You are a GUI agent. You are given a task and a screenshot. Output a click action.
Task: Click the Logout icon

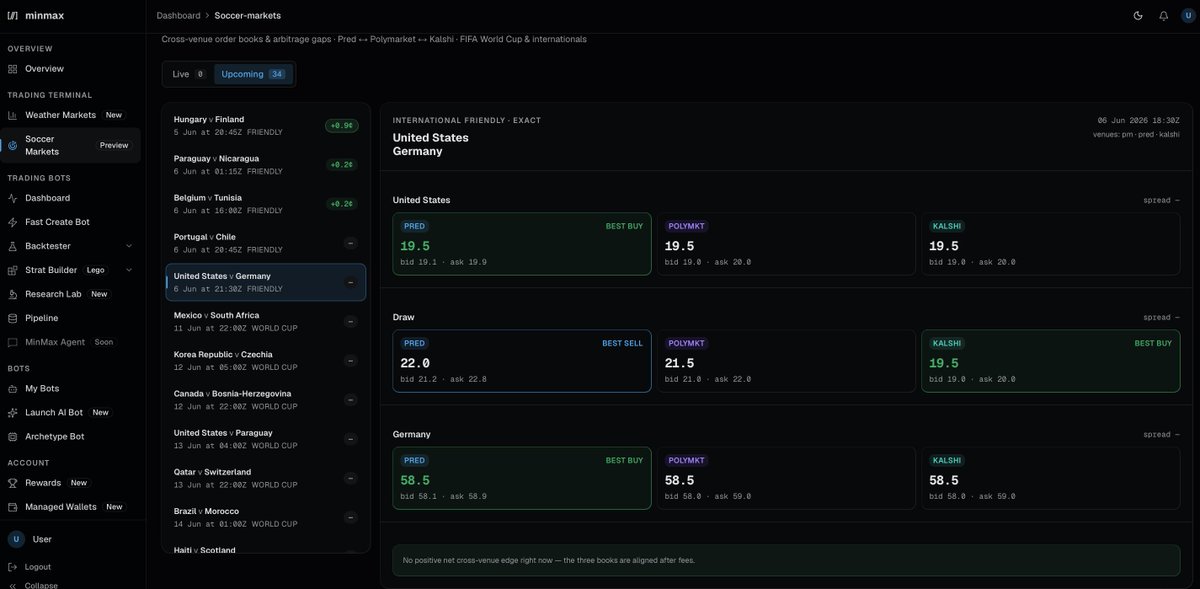point(13,567)
